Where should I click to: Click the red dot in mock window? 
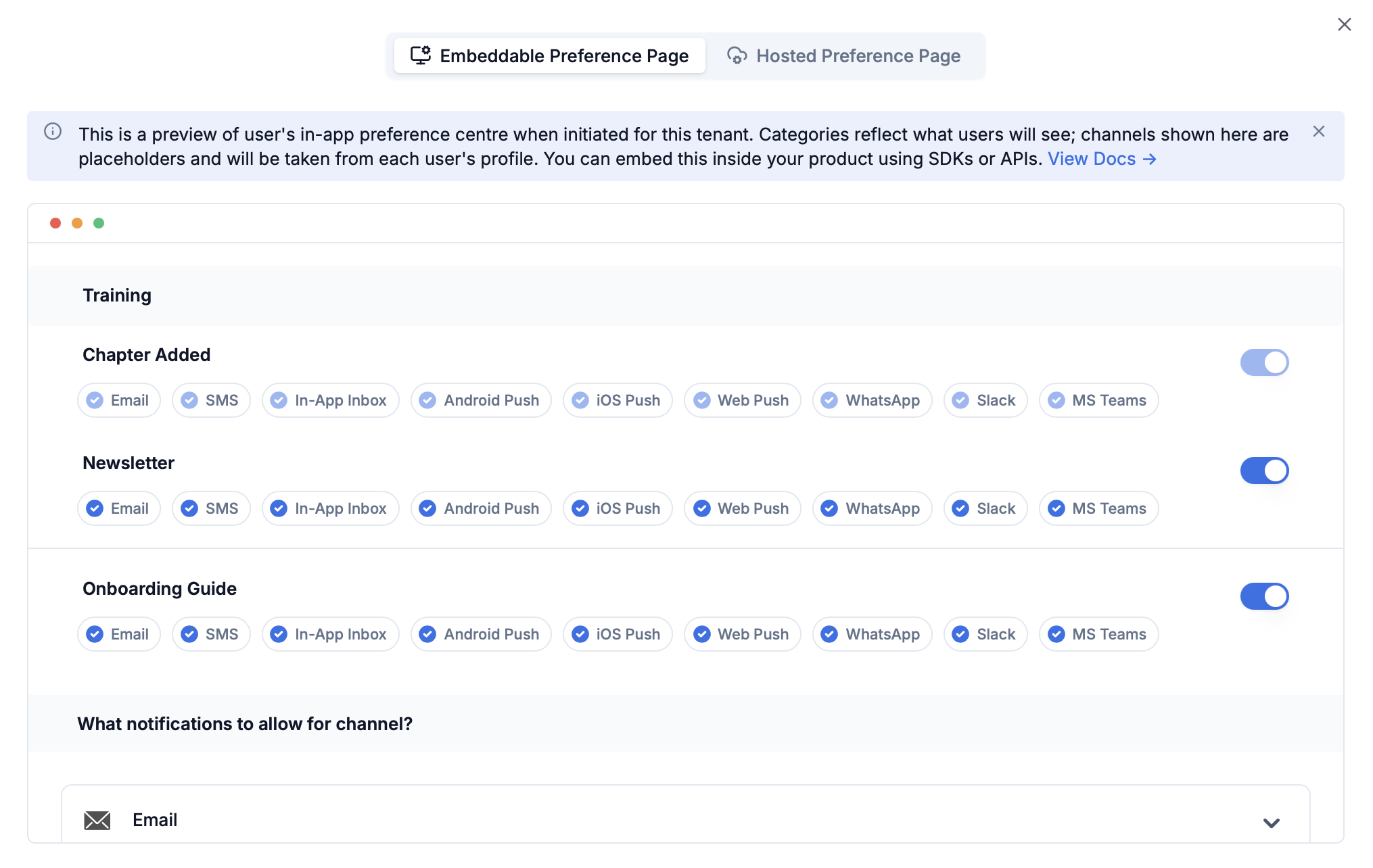point(55,223)
